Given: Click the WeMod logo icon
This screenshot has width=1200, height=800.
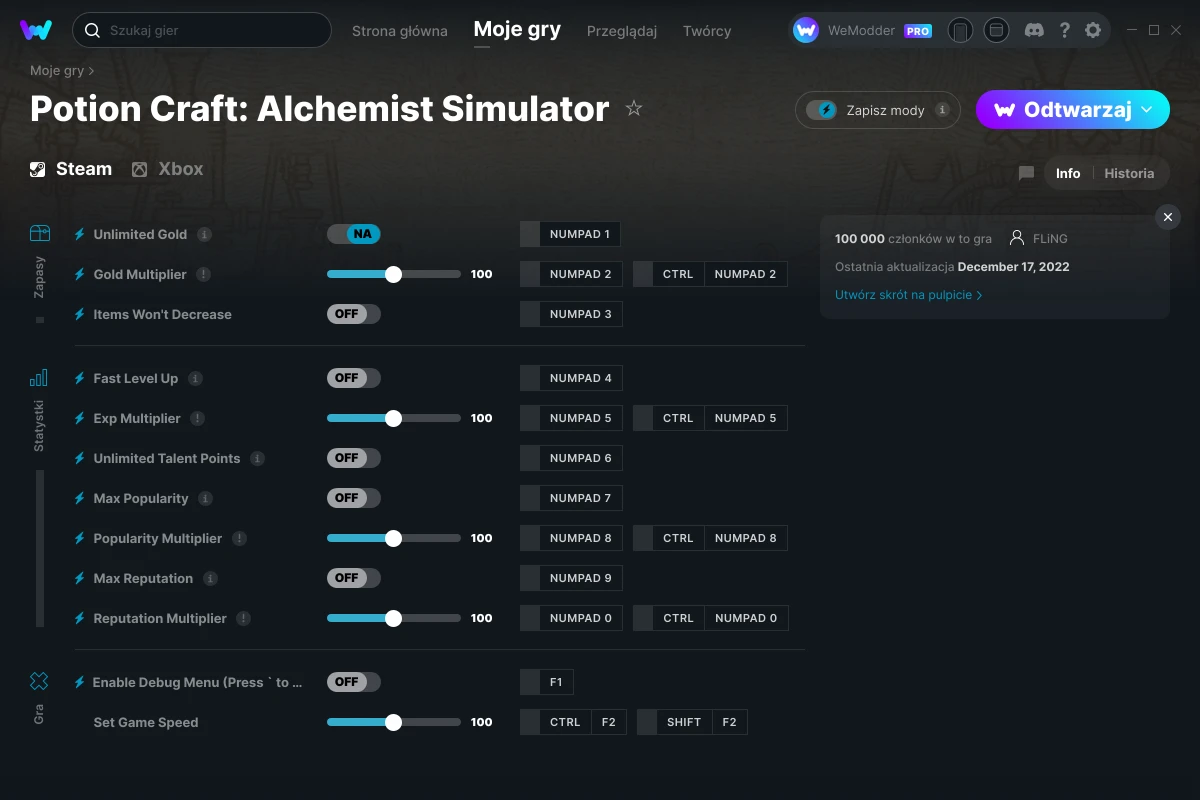Looking at the screenshot, I should point(36,30).
